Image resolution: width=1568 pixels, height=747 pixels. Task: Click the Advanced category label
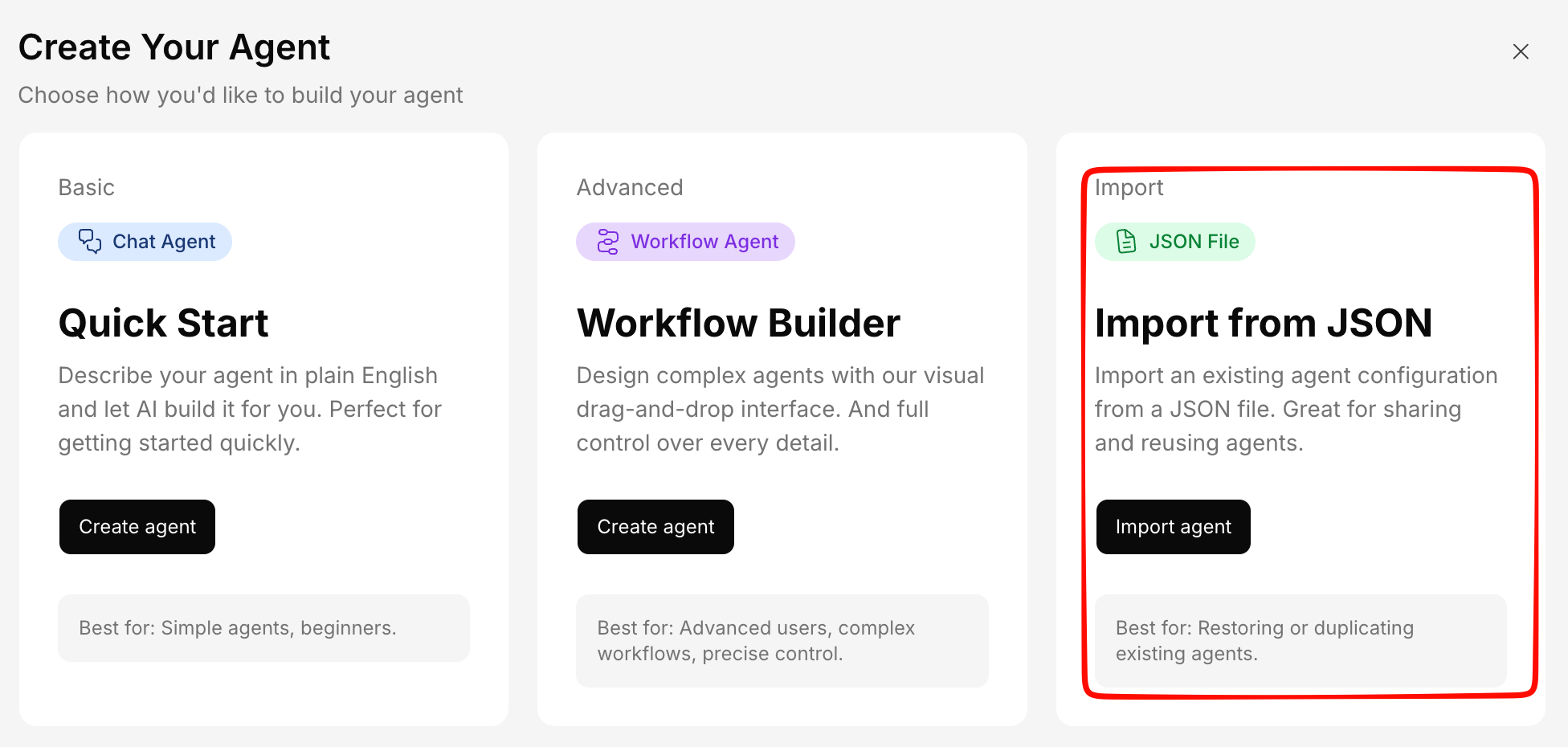[x=629, y=187]
